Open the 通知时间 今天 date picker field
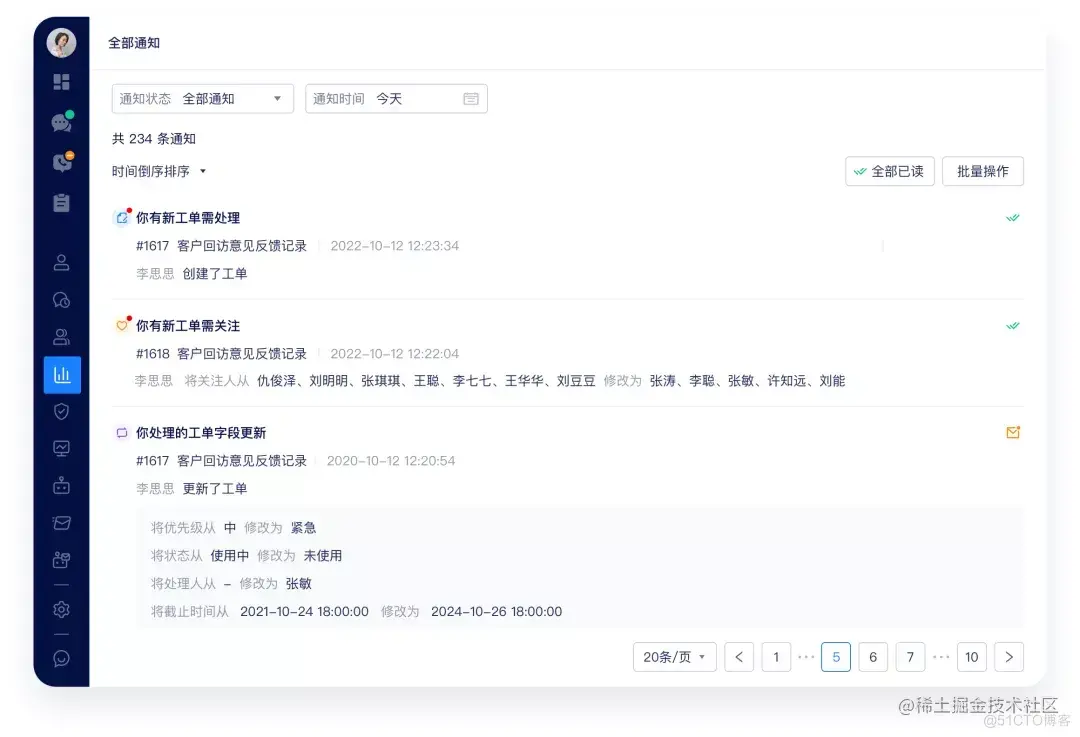The width and height of the screenshot is (1080, 737). 396,98
